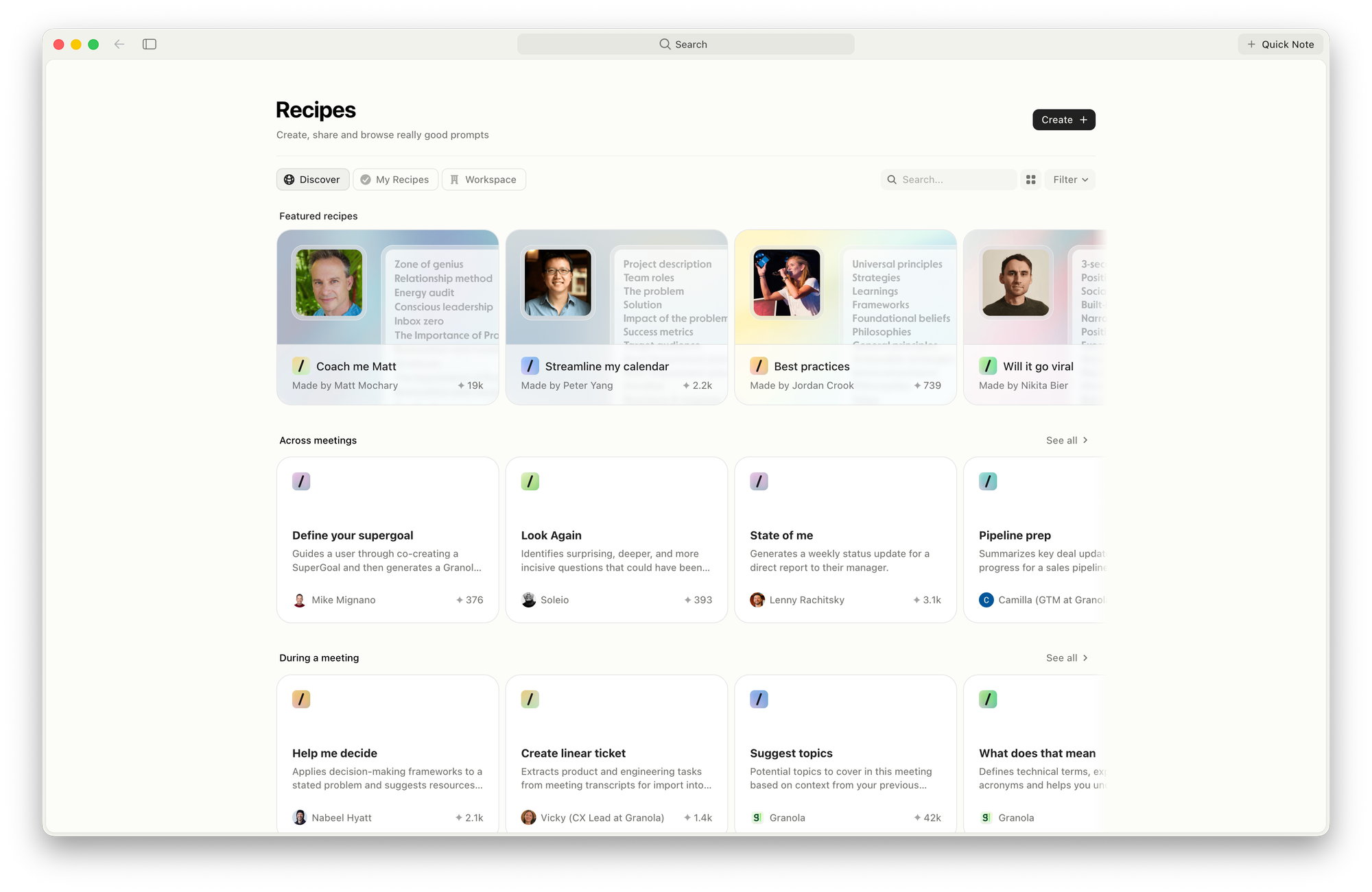This screenshot has width=1372, height=892.
Task: Open the Workspace tab
Action: point(484,180)
